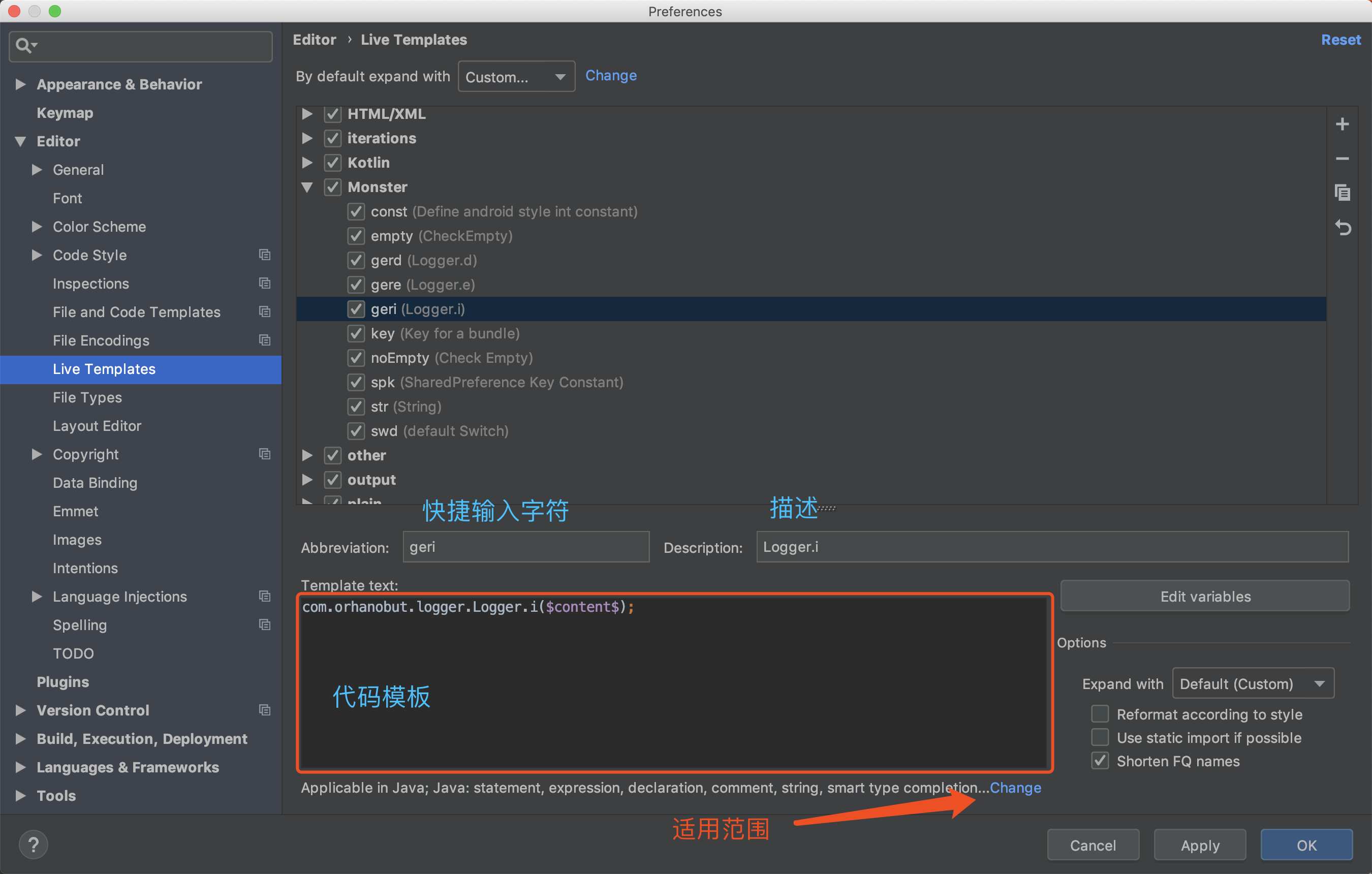The width and height of the screenshot is (1372, 874).
Task: Enable Reformat according to style
Action: [x=1100, y=714]
